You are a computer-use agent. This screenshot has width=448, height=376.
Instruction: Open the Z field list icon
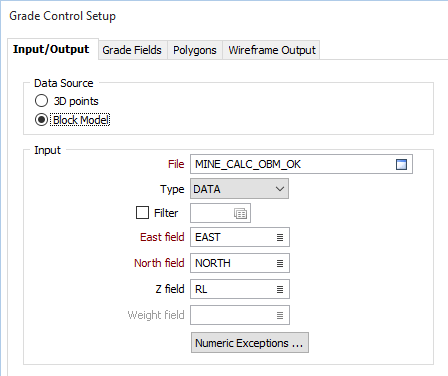coord(280,289)
